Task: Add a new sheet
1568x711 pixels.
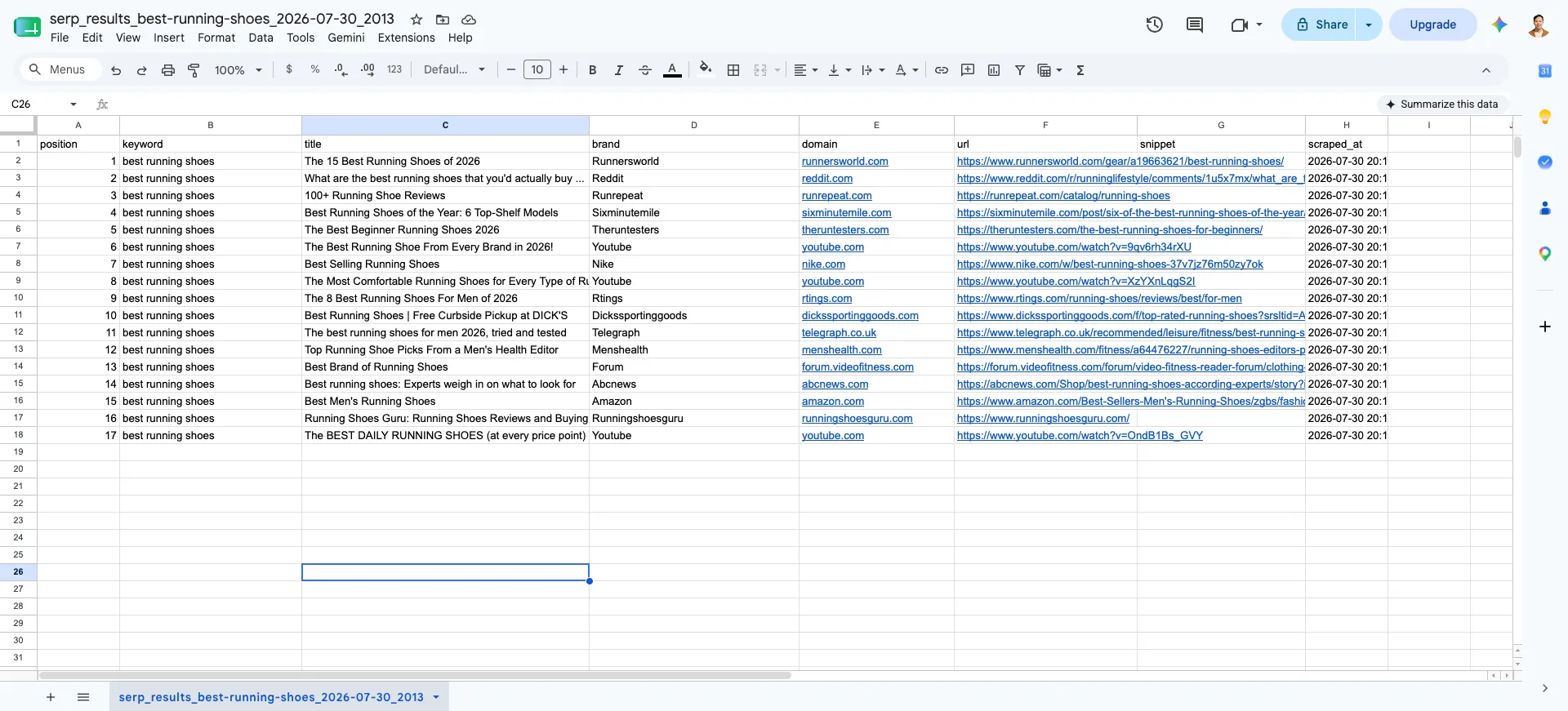Action: (x=51, y=697)
